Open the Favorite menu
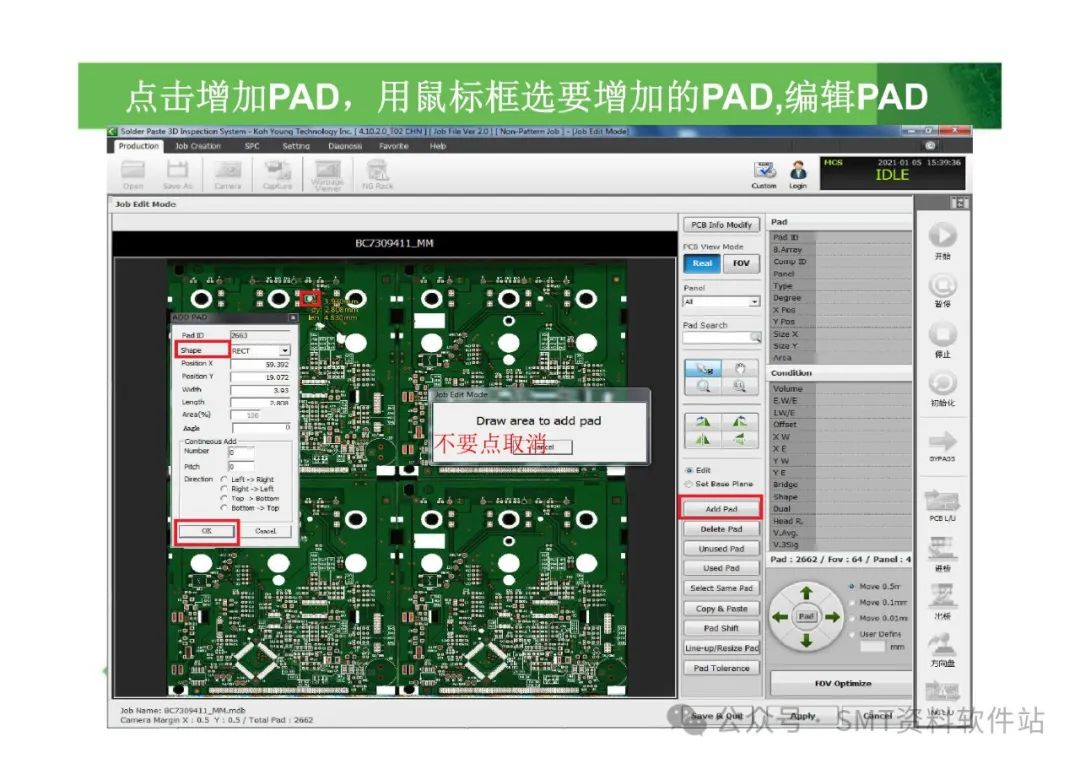The width and height of the screenshot is (1080, 764). (394, 146)
